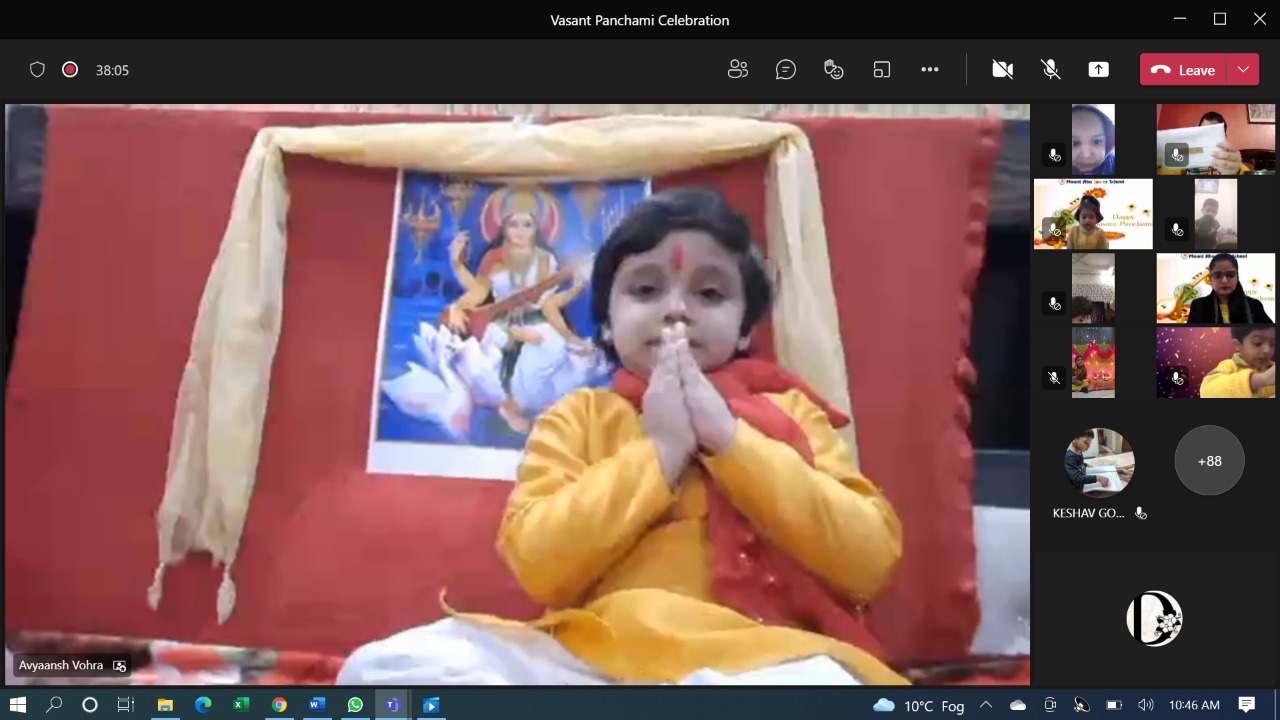The height and width of the screenshot is (720, 1280).
Task: Open Microsoft Teams taskbar icon
Action: pos(392,705)
